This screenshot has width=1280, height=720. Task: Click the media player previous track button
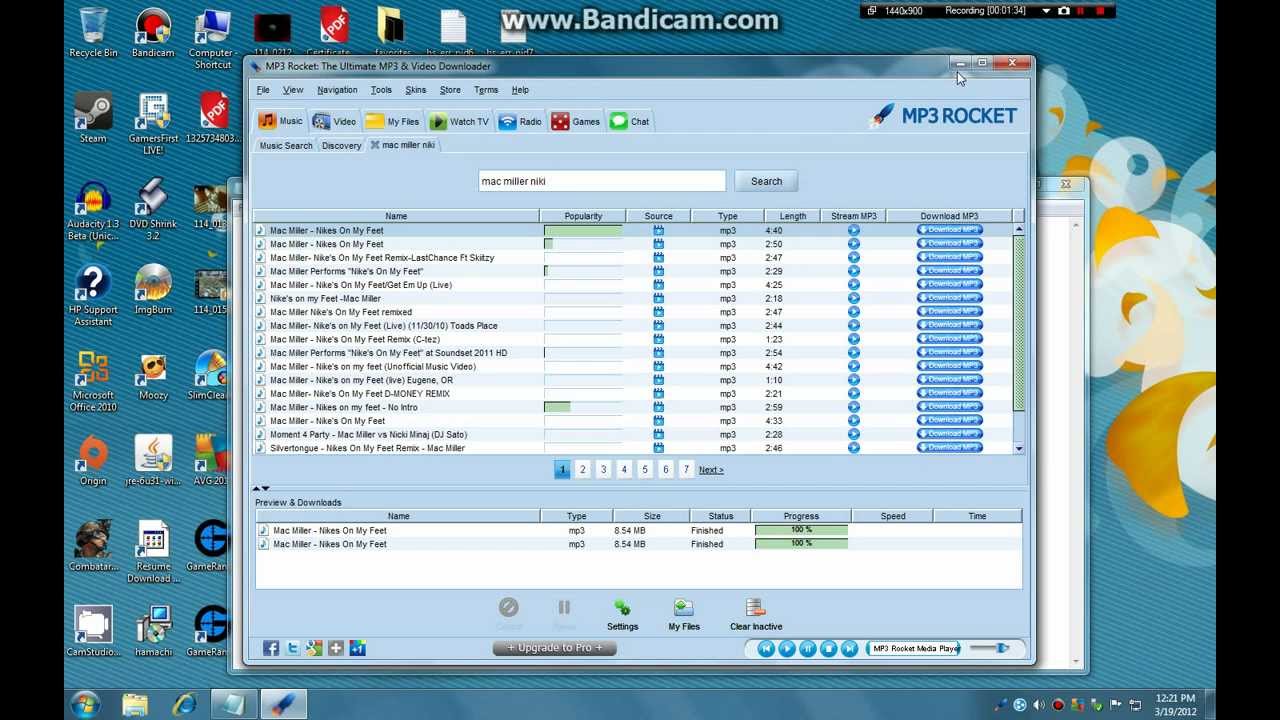[x=766, y=648]
